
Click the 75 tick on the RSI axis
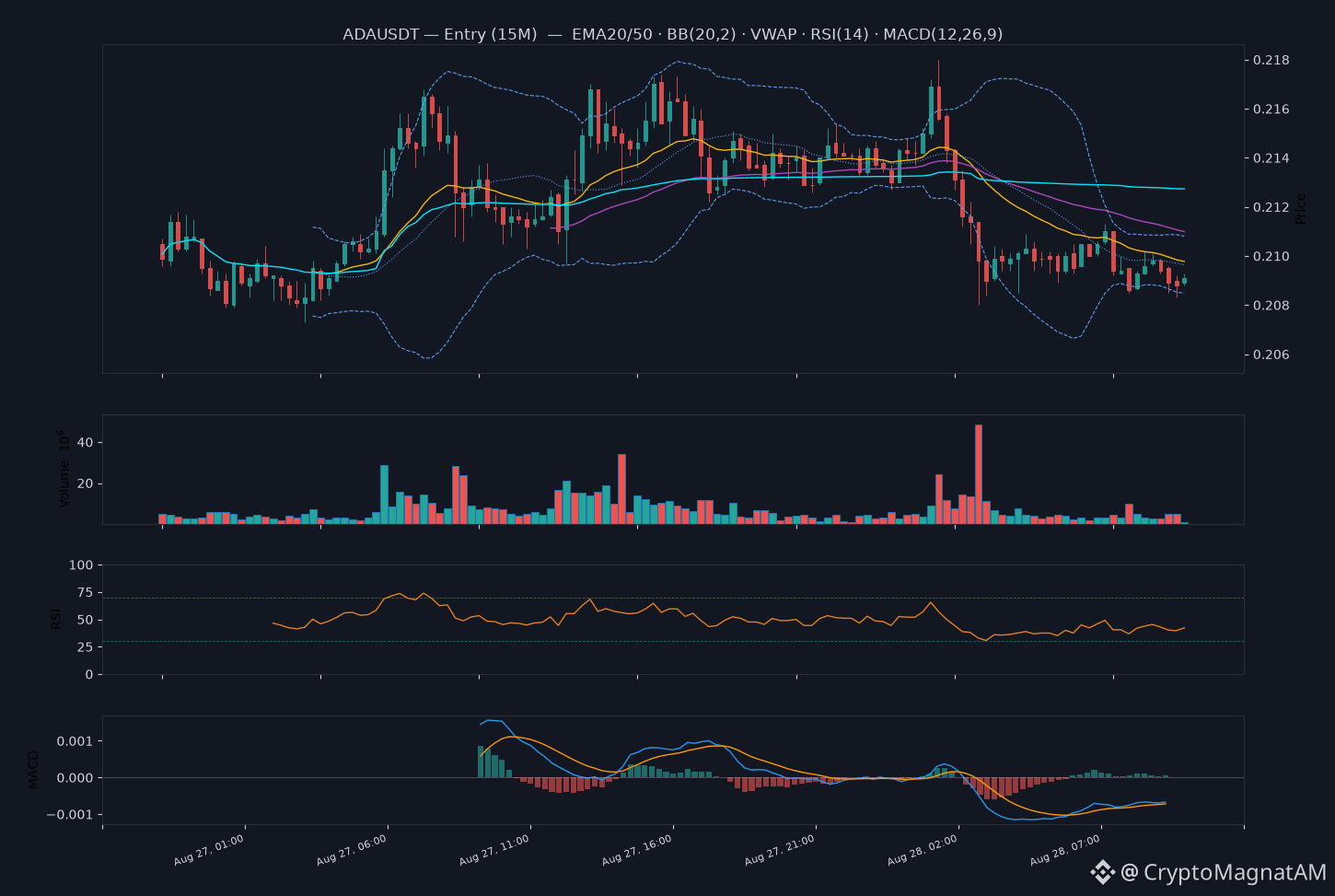pos(86,592)
